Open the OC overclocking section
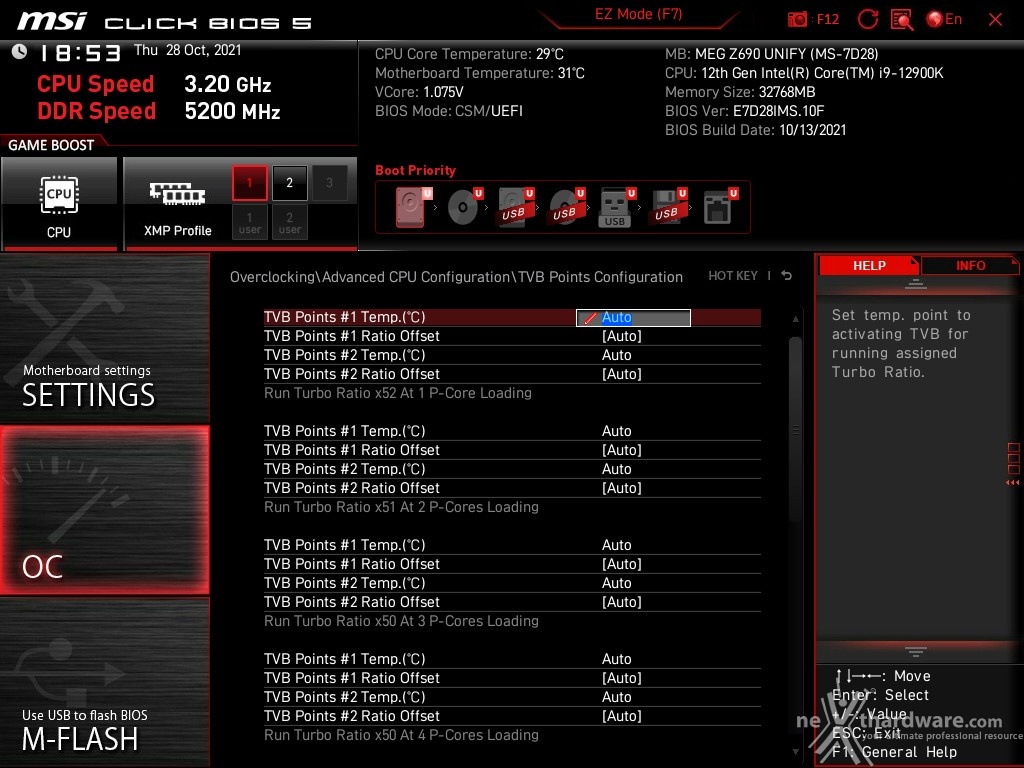The width and height of the screenshot is (1024, 768). click(x=104, y=510)
